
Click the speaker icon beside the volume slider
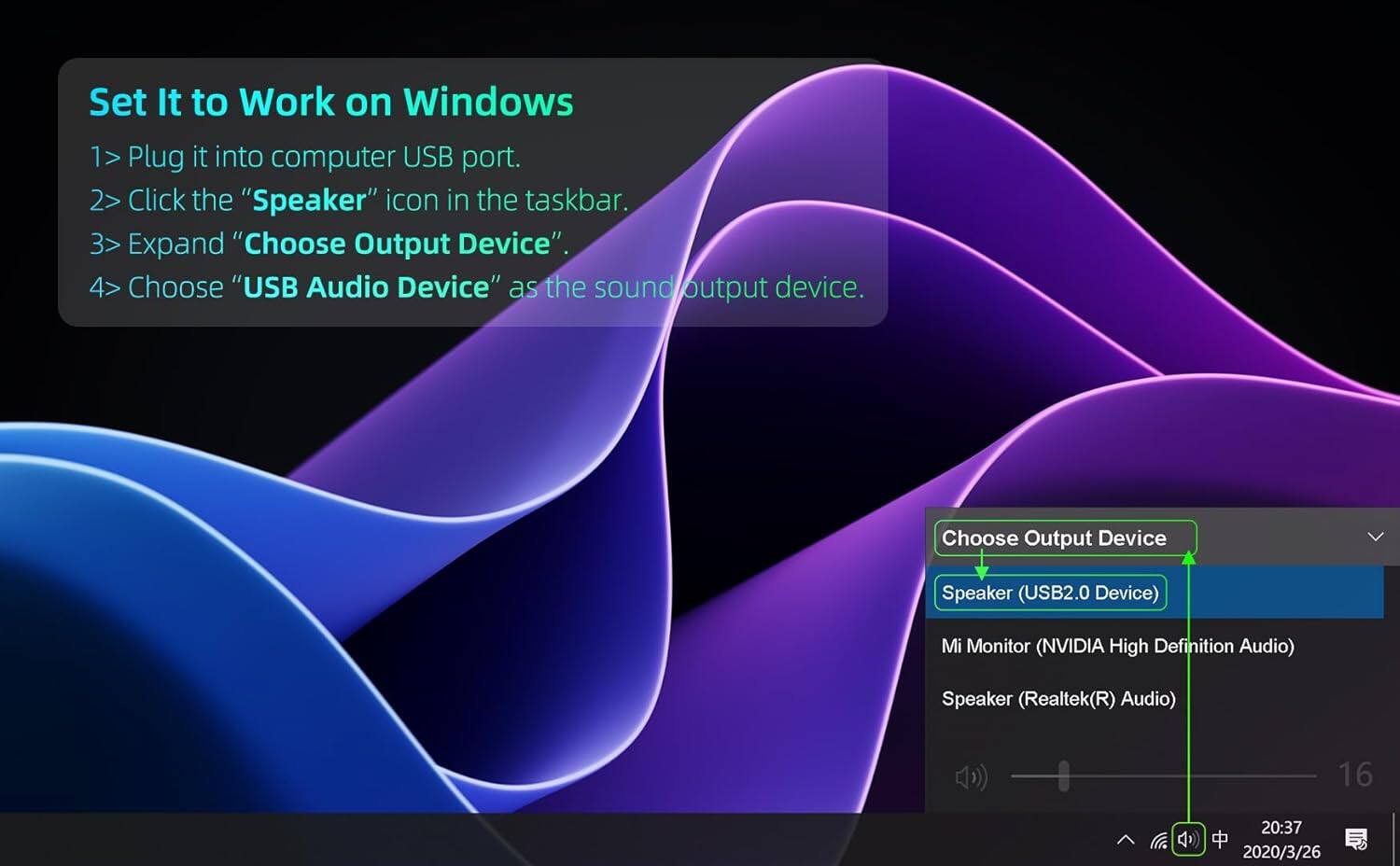coord(971,775)
